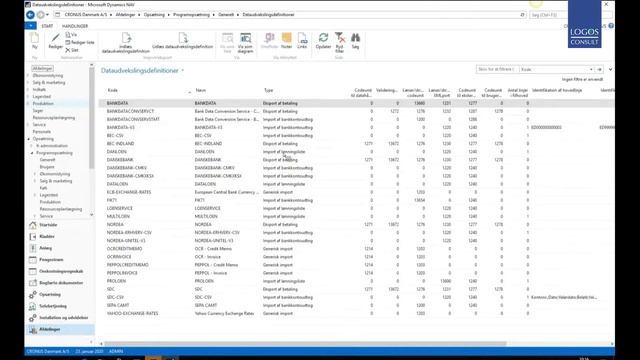Open the Kode filter field dropdown
The image size is (640, 360).
590,69
